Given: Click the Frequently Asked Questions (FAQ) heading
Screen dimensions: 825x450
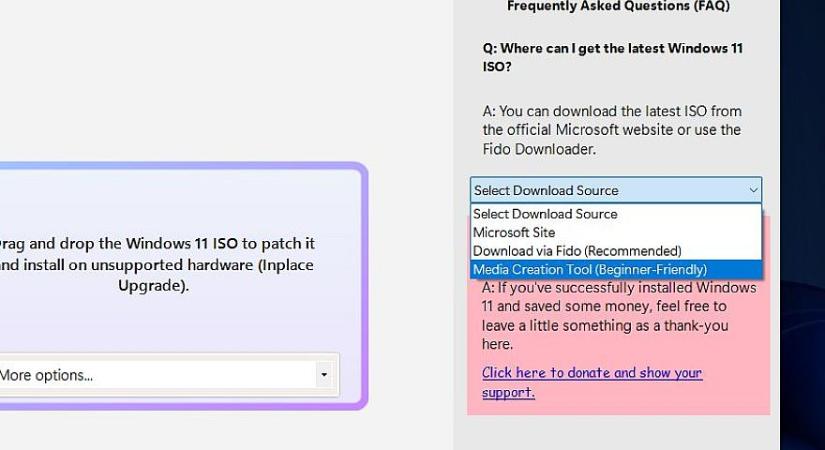Looking at the screenshot, I should pos(618,6).
